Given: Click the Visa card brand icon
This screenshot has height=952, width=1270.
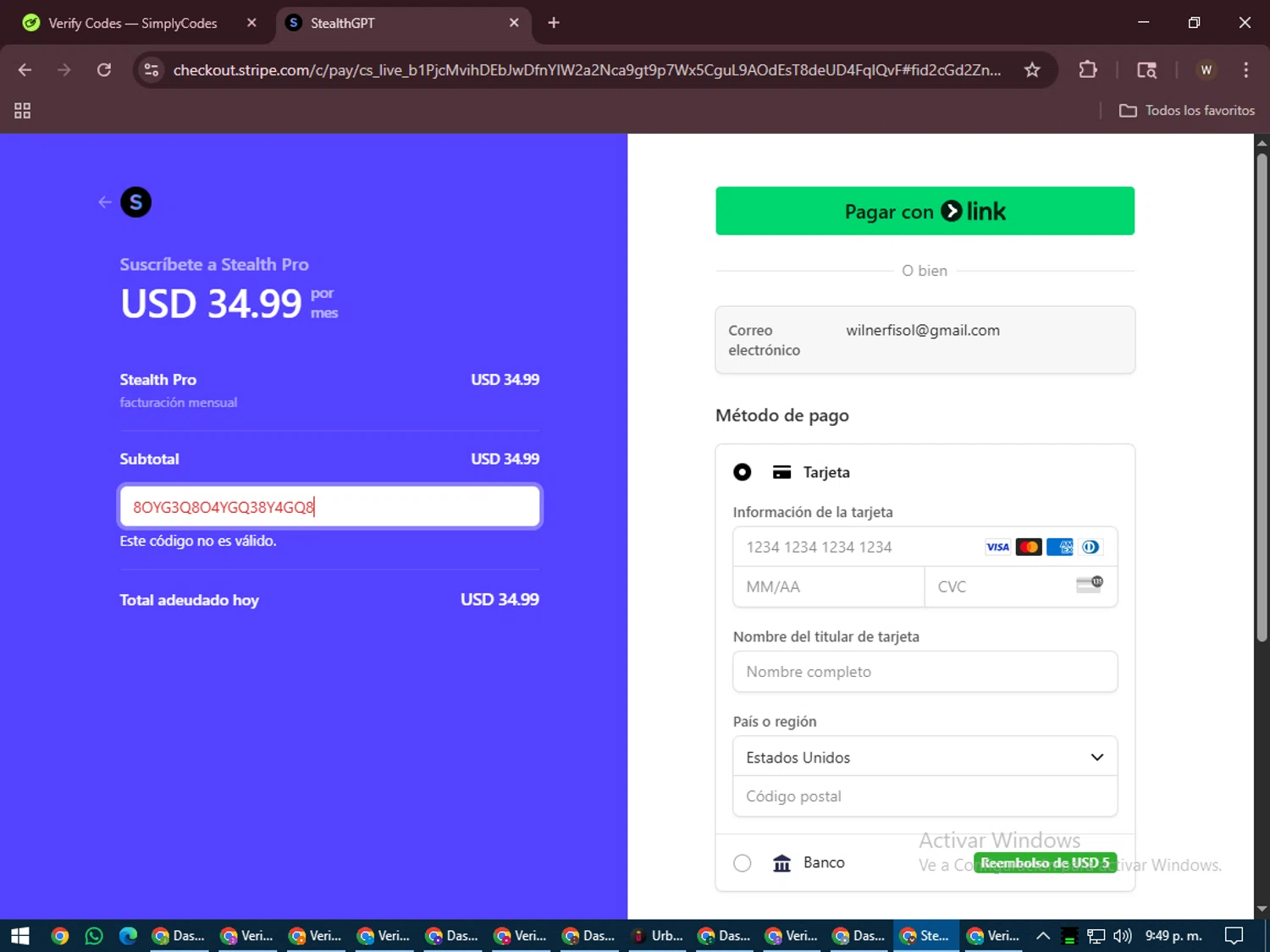Looking at the screenshot, I should click(997, 548).
